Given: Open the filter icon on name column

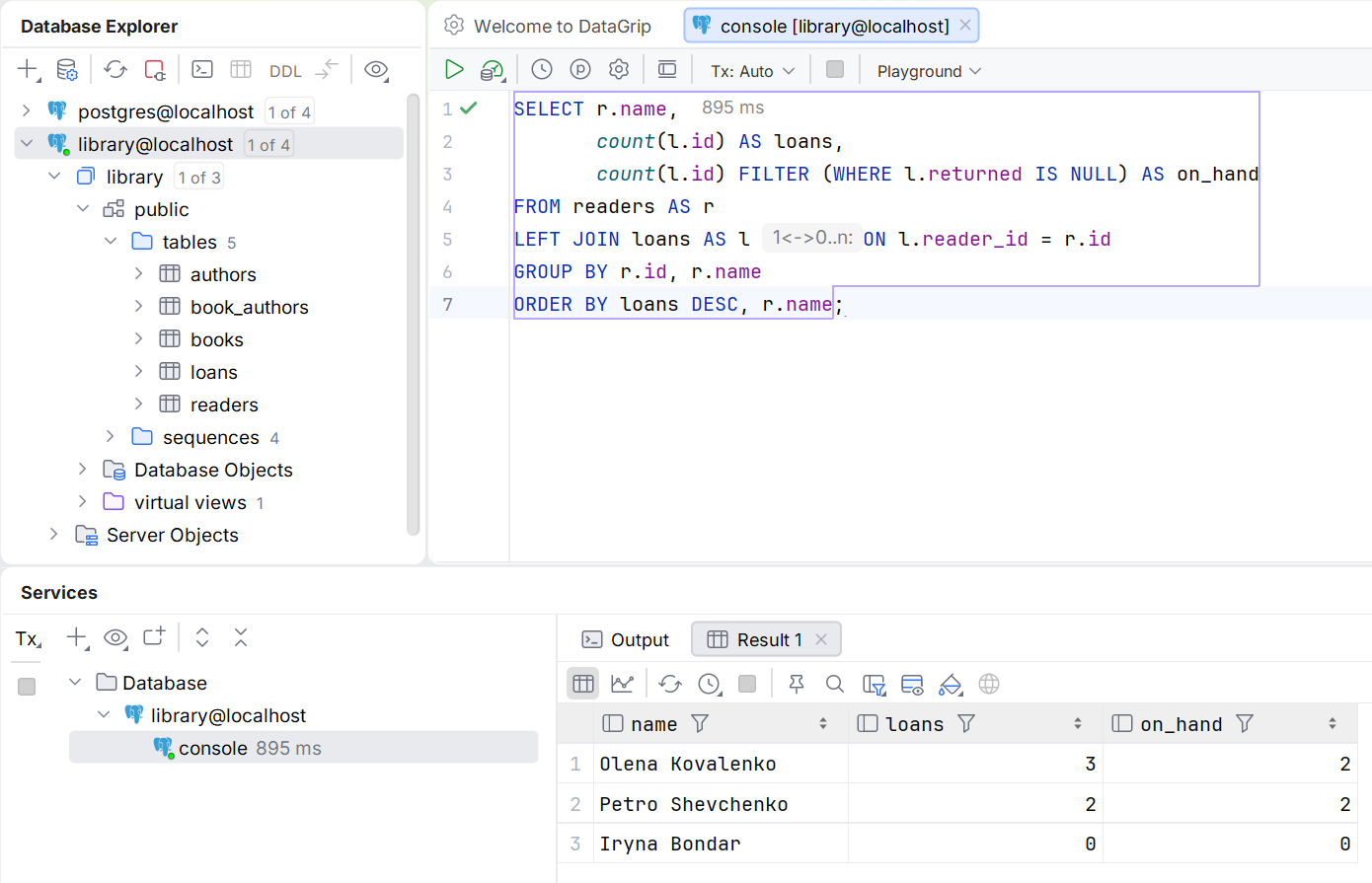Looking at the screenshot, I should point(700,723).
